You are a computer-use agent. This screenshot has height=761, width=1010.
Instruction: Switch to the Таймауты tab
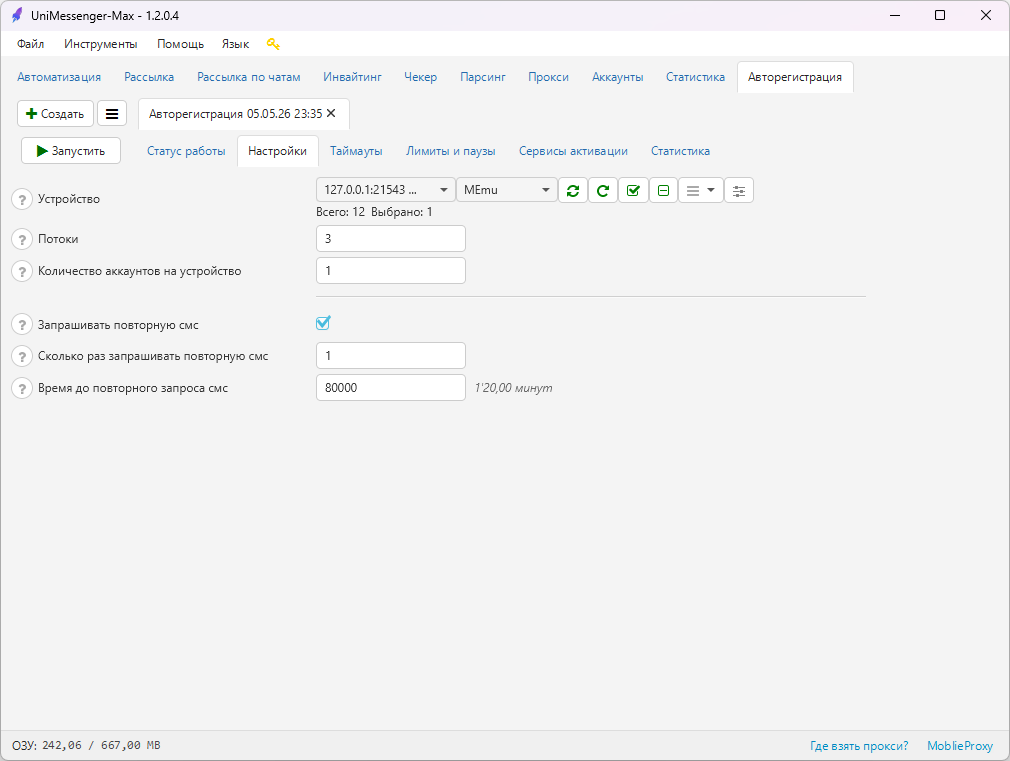tap(356, 151)
